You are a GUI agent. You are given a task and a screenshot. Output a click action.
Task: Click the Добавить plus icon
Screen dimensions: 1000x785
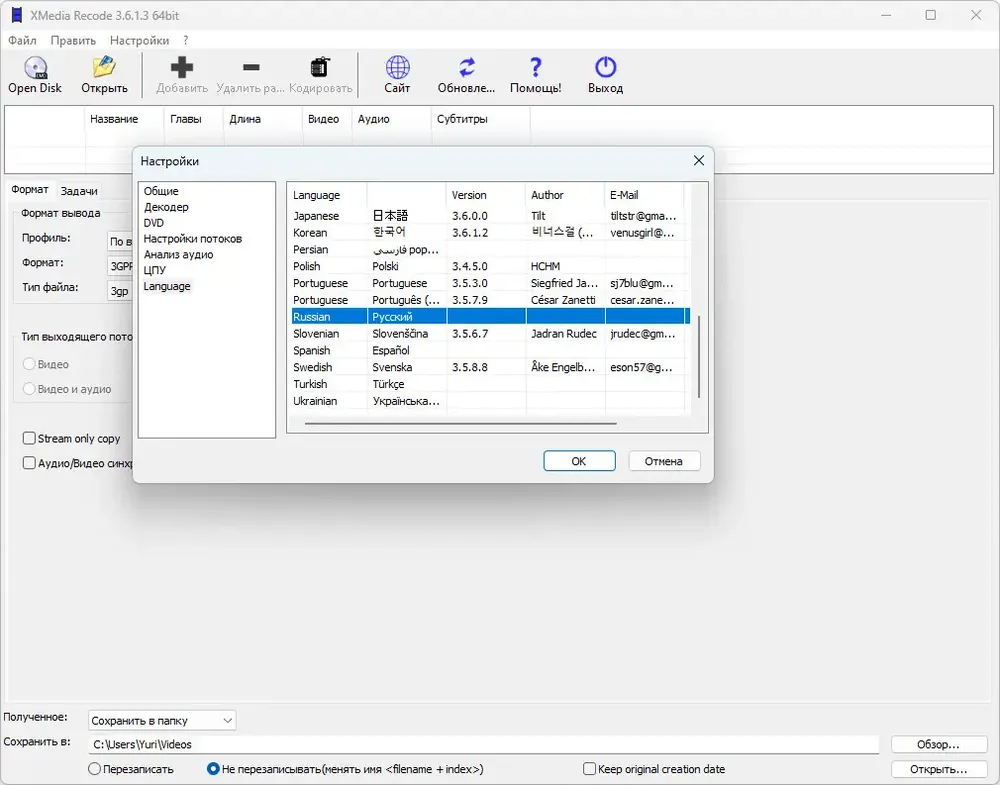click(x=182, y=67)
